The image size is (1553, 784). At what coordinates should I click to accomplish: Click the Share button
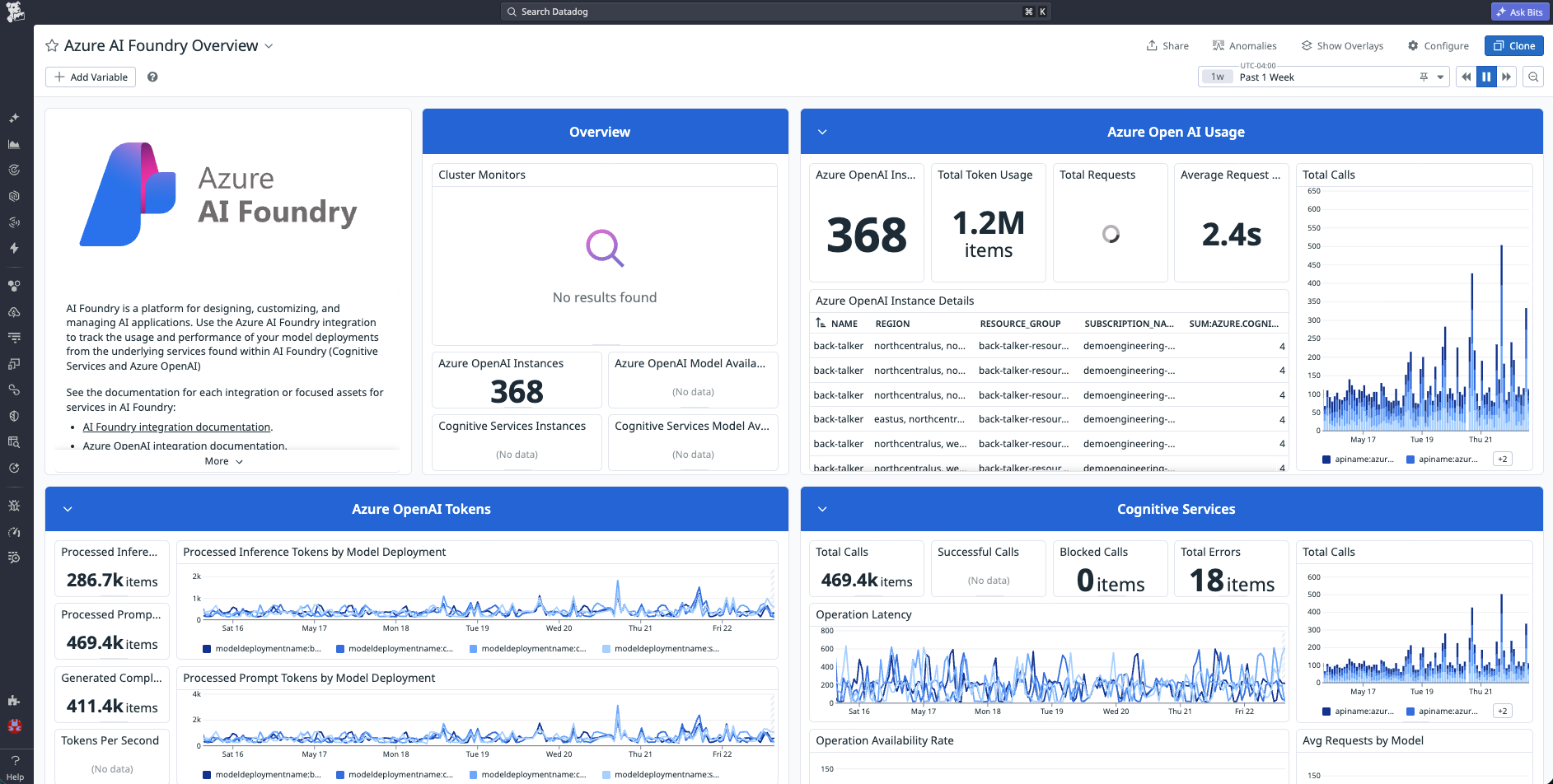click(x=1167, y=46)
